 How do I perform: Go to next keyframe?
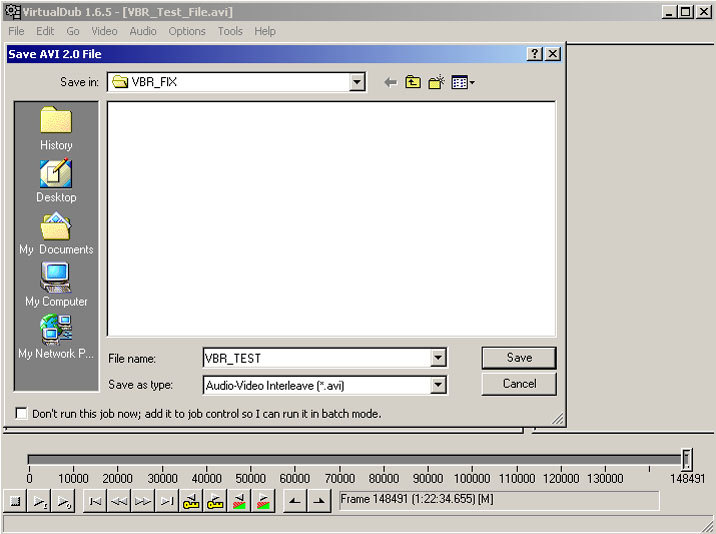[215, 502]
